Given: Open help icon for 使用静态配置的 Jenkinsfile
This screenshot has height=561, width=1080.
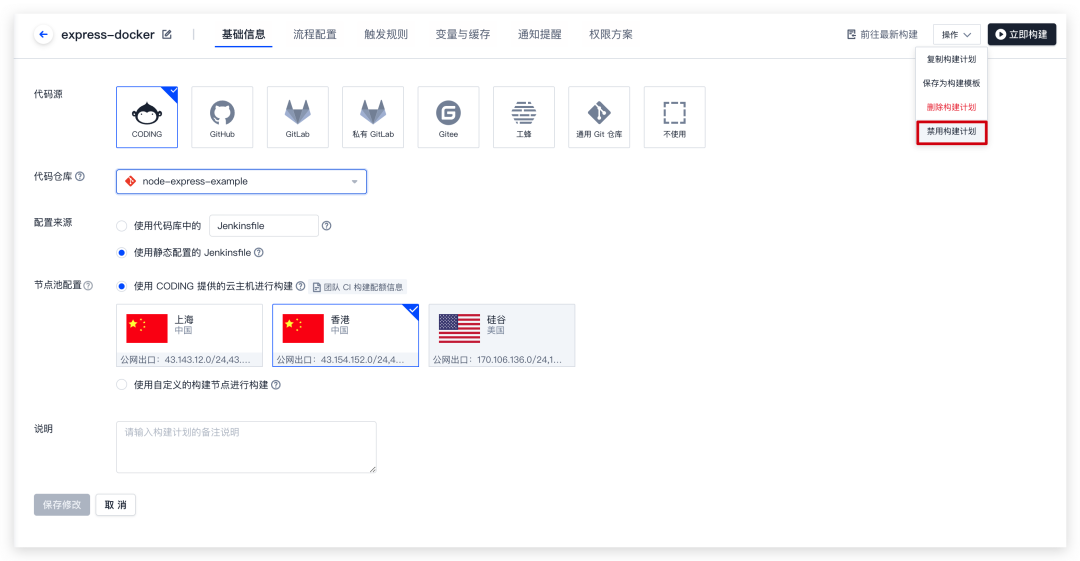Looking at the screenshot, I should pos(258,253).
